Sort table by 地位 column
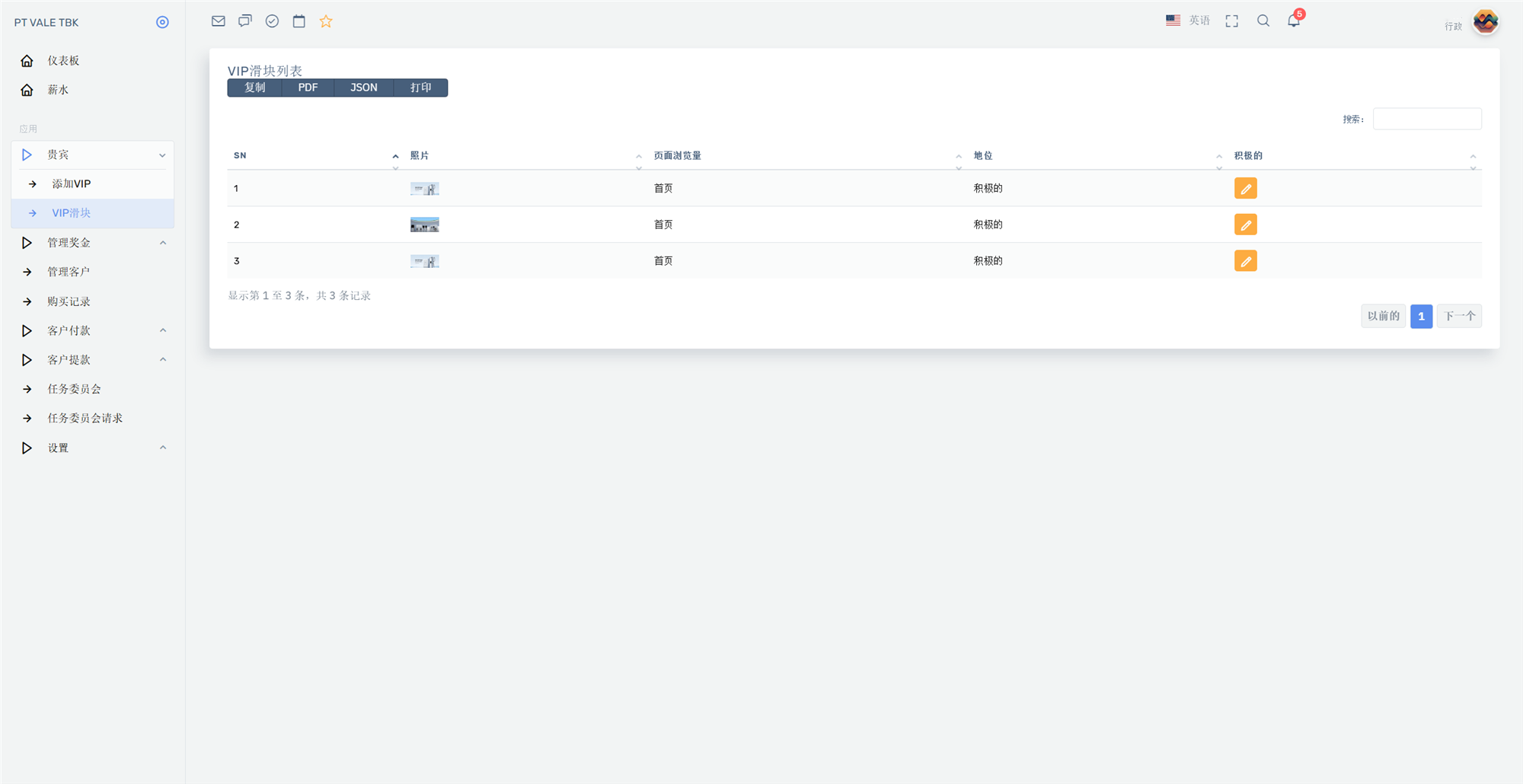The width and height of the screenshot is (1523, 784). pos(1097,155)
